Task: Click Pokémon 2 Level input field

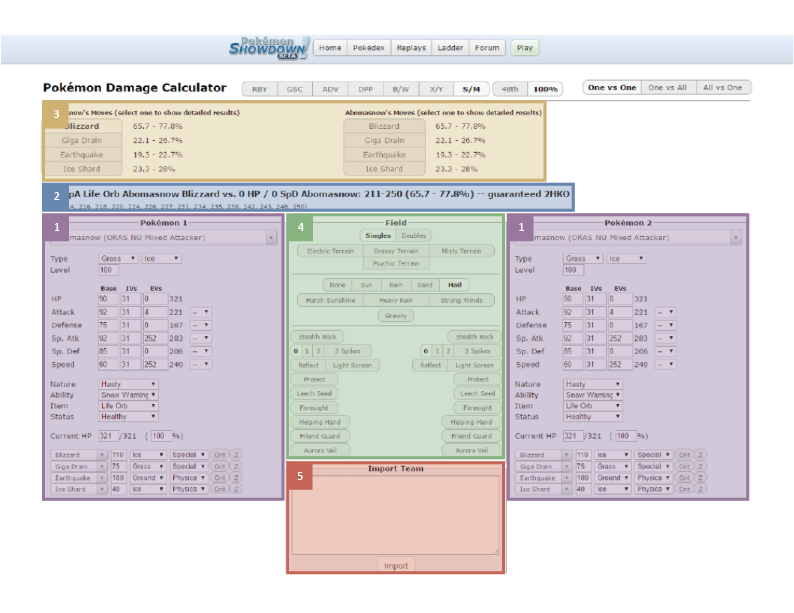Action: pos(573,270)
